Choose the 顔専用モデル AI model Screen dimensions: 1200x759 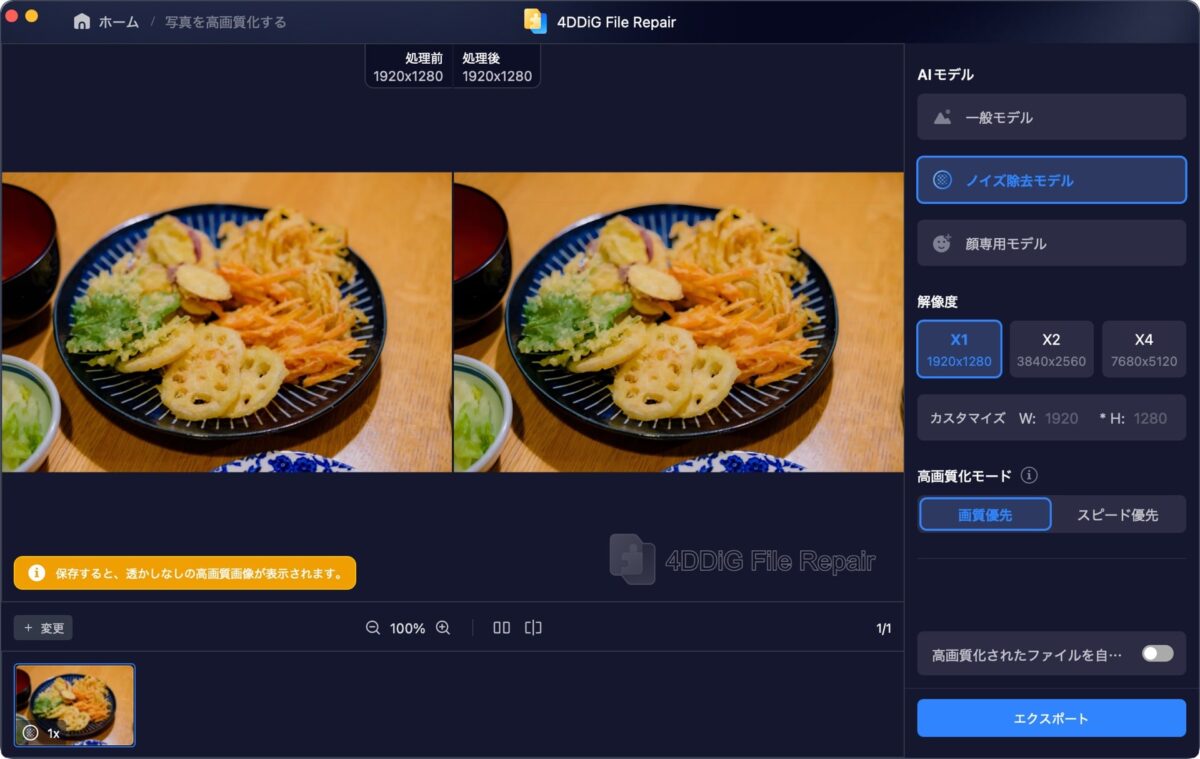click(1051, 243)
